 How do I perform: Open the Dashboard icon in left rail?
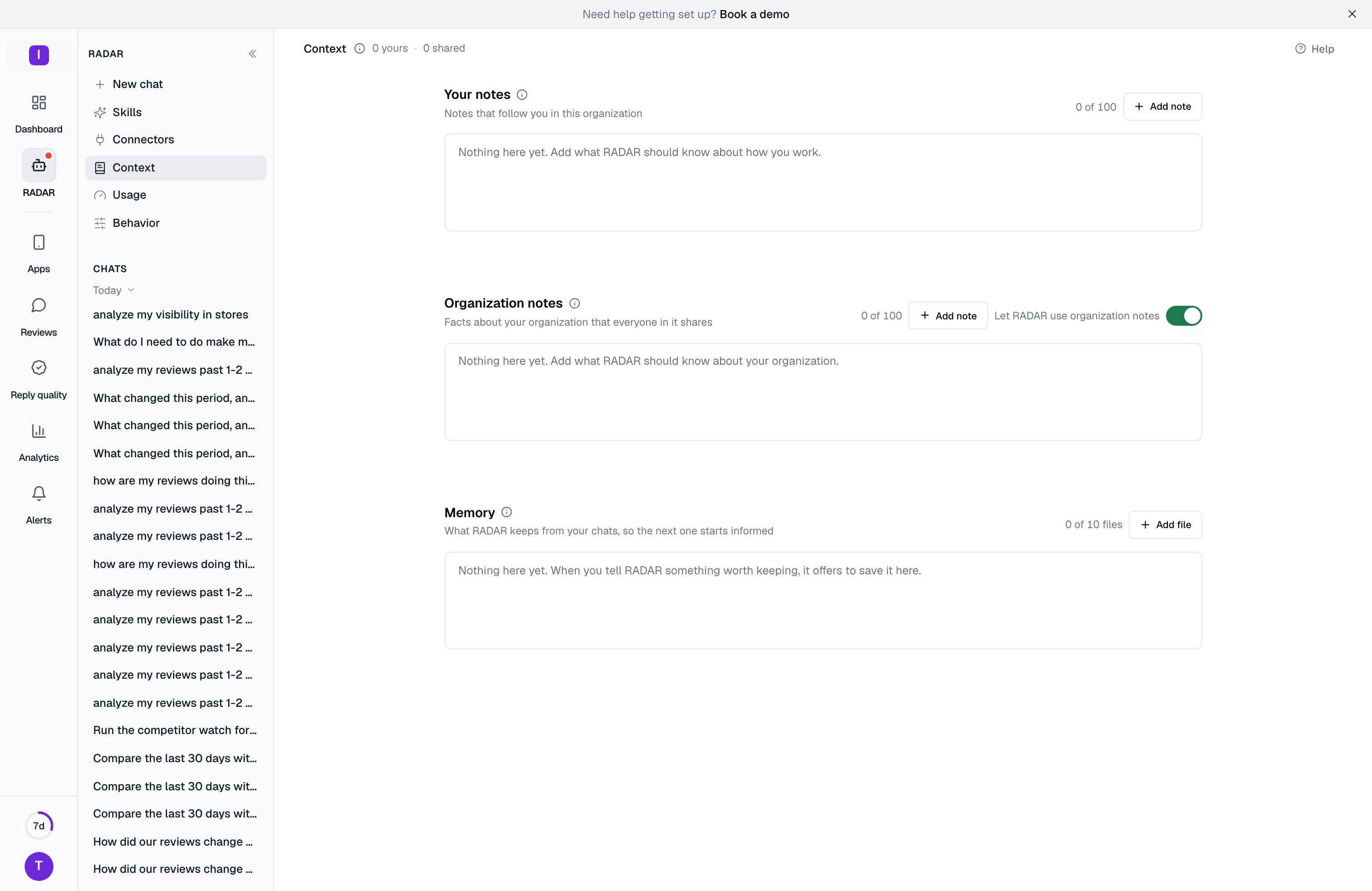click(39, 103)
